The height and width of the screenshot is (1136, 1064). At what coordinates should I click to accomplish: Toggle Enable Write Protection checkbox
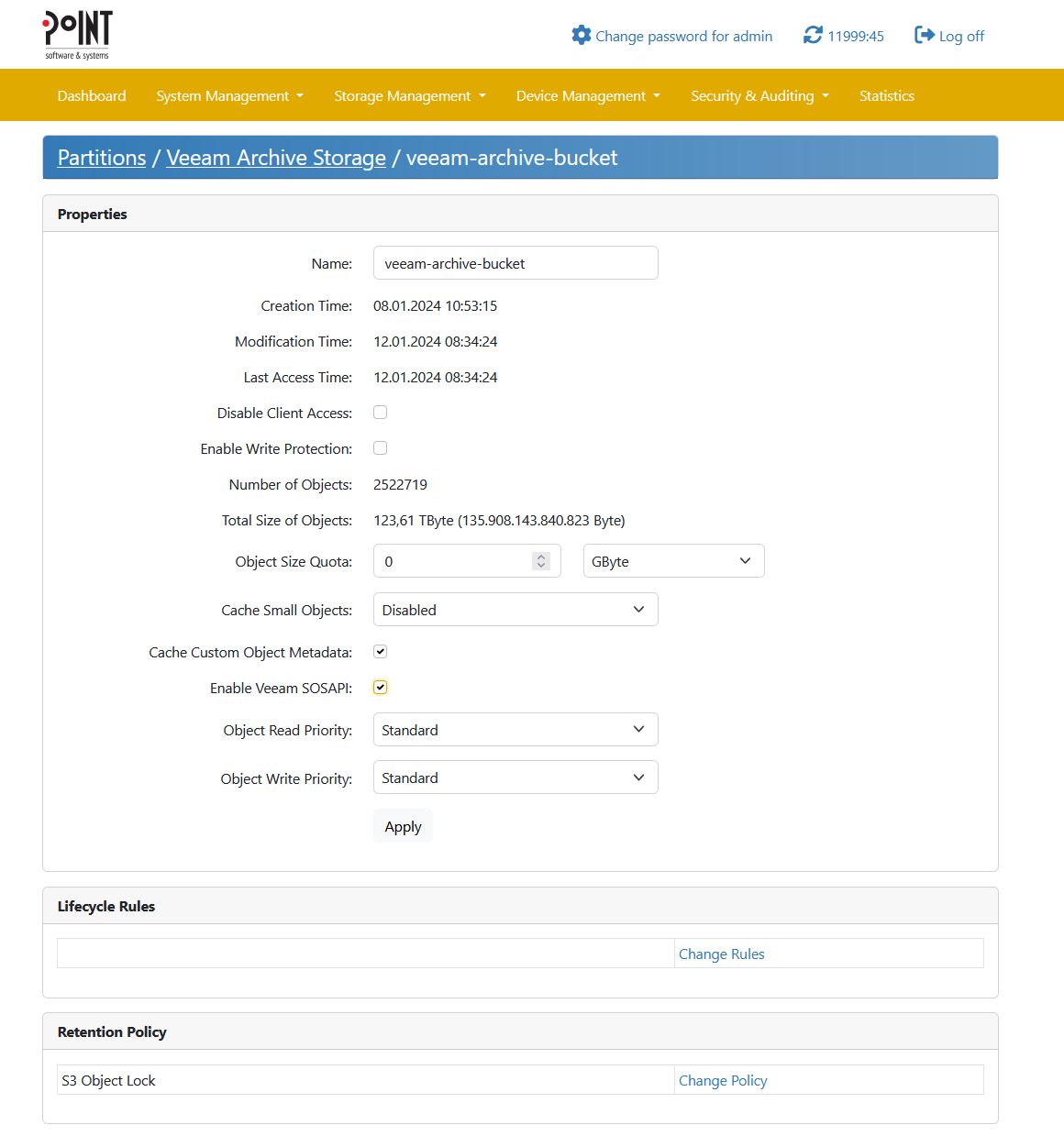[380, 448]
